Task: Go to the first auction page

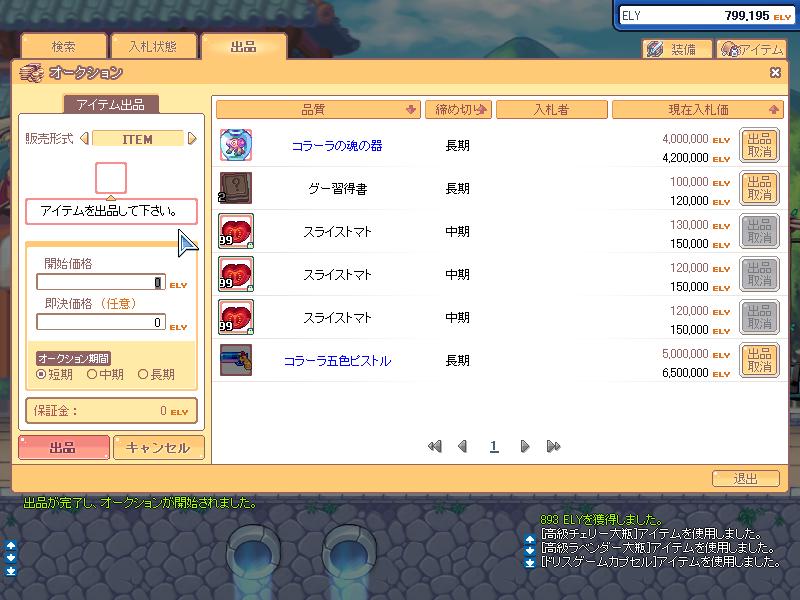Action: [434, 447]
